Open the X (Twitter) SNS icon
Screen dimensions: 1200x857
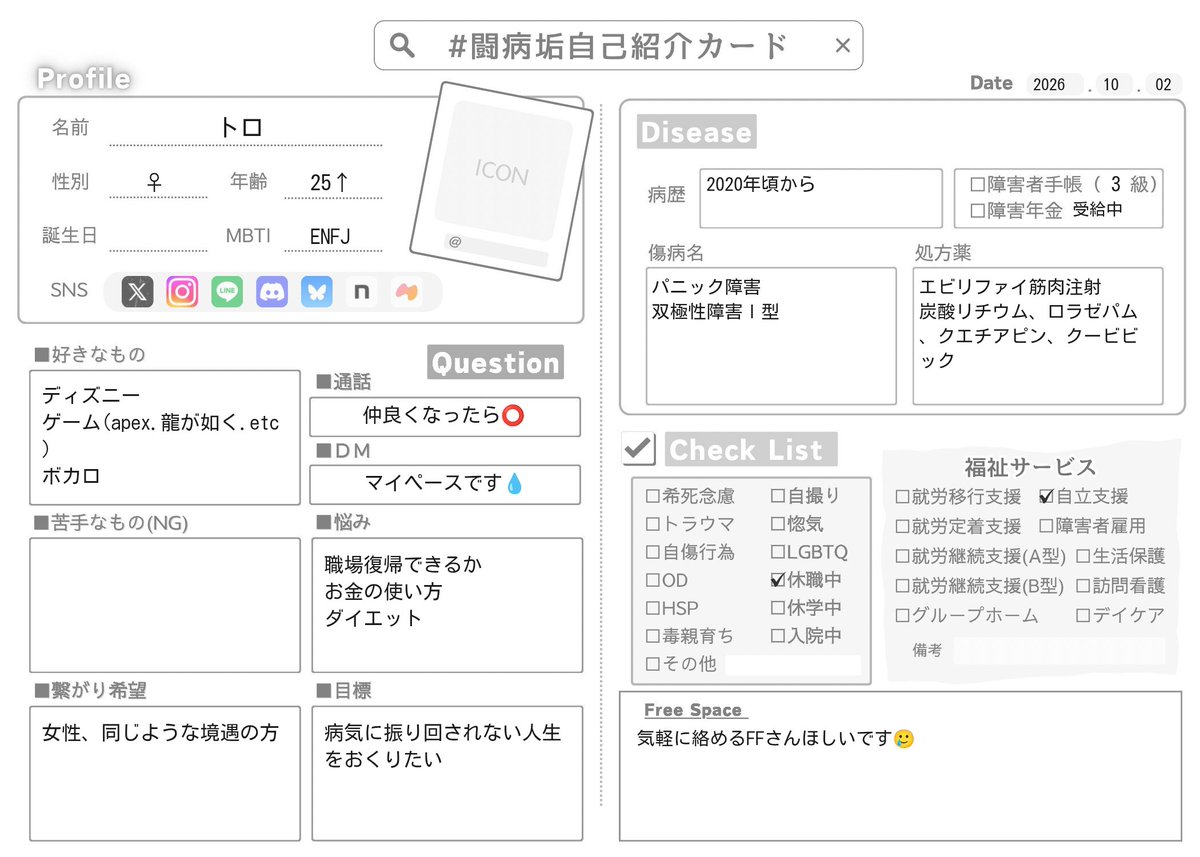(x=138, y=291)
